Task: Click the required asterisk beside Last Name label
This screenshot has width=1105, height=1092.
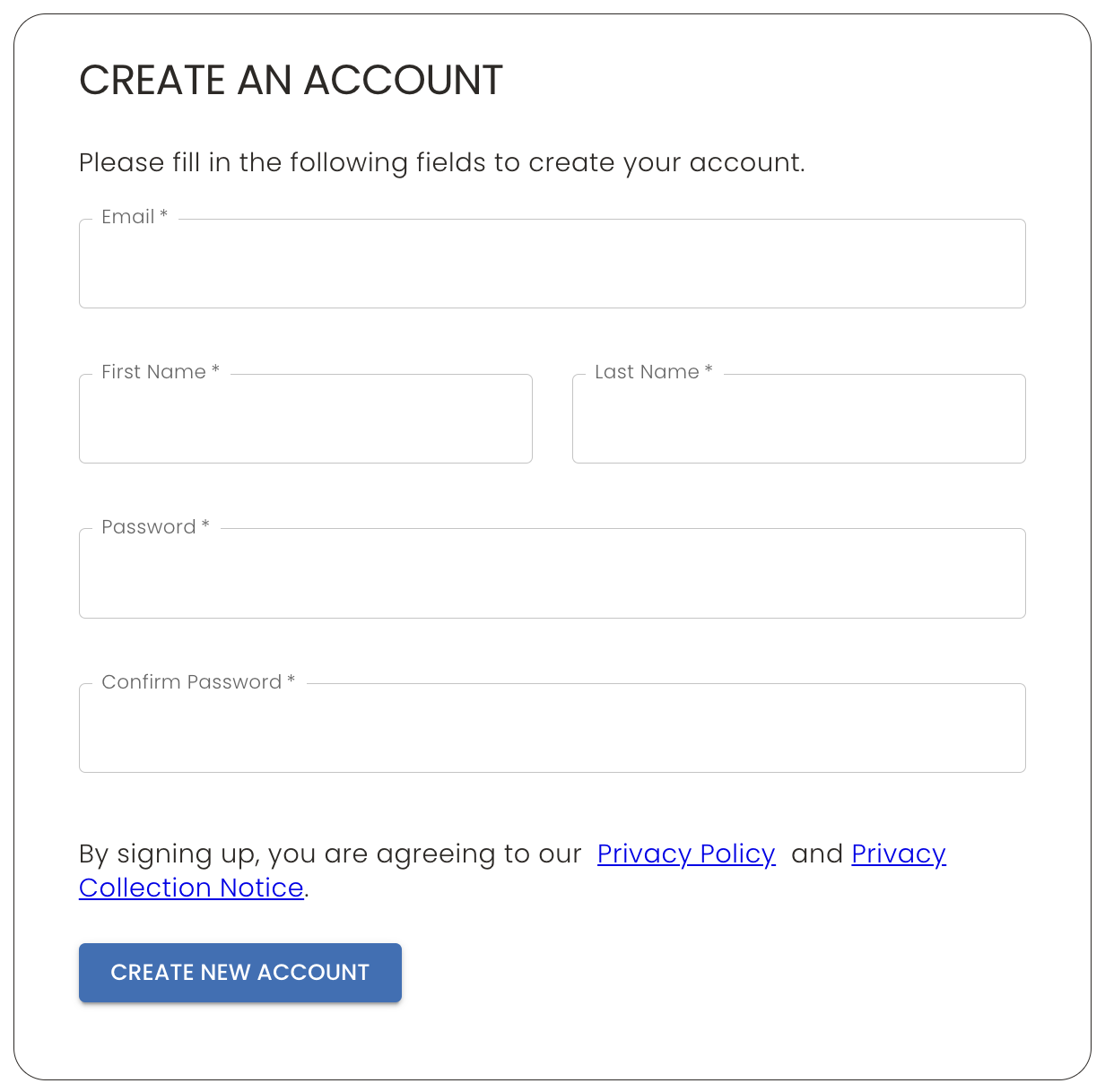Action: click(x=709, y=370)
